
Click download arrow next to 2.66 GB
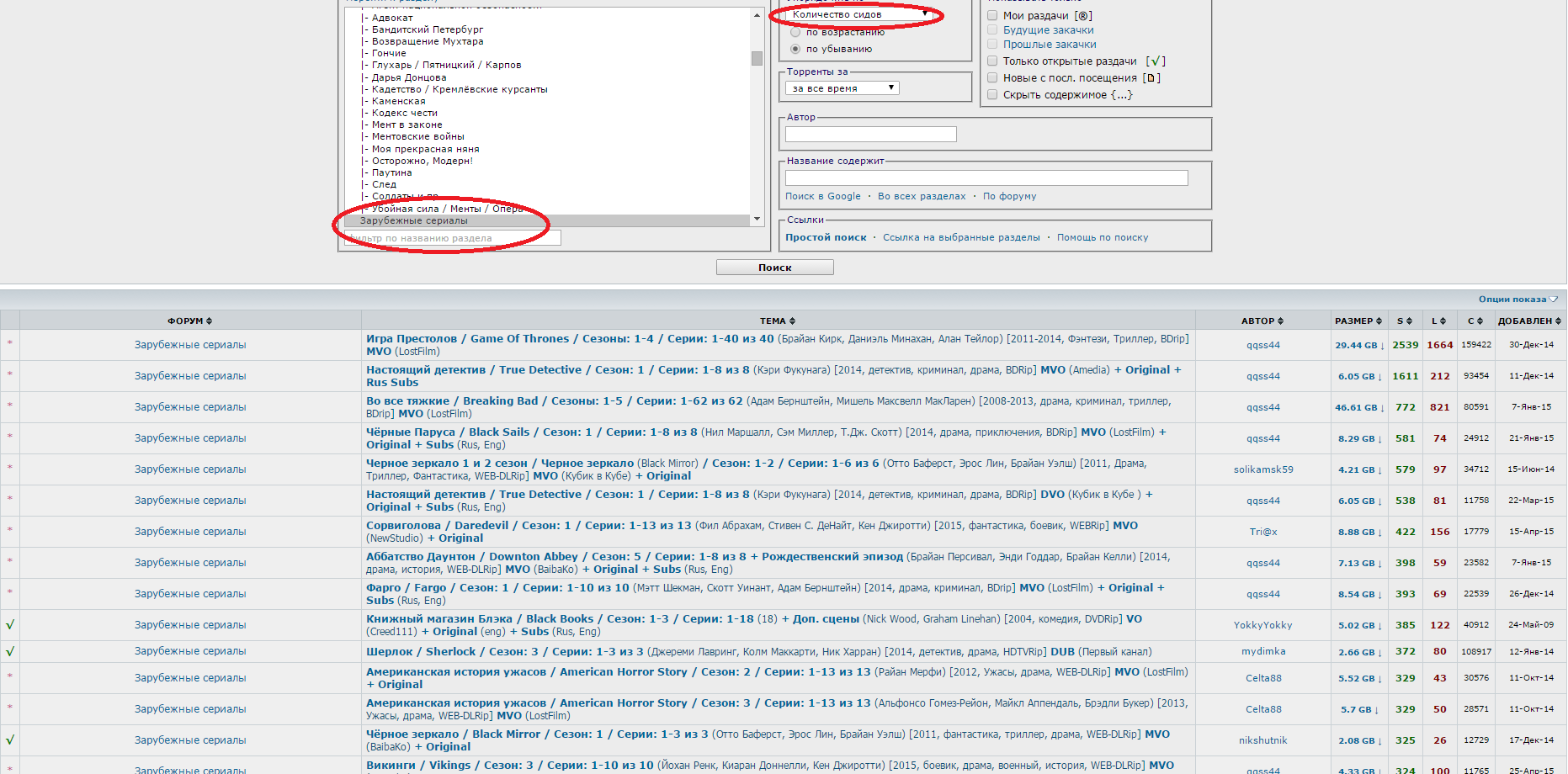tap(1380, 653)
